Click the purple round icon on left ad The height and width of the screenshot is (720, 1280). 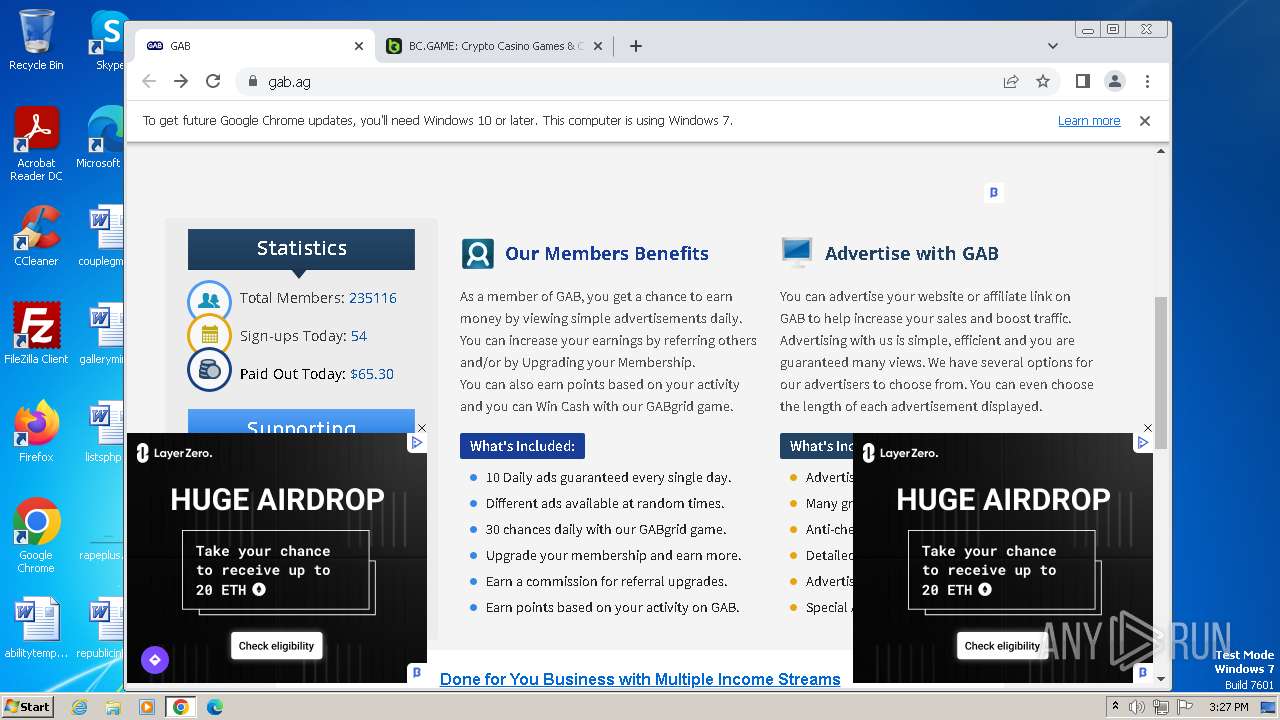[x=154, y=660]
